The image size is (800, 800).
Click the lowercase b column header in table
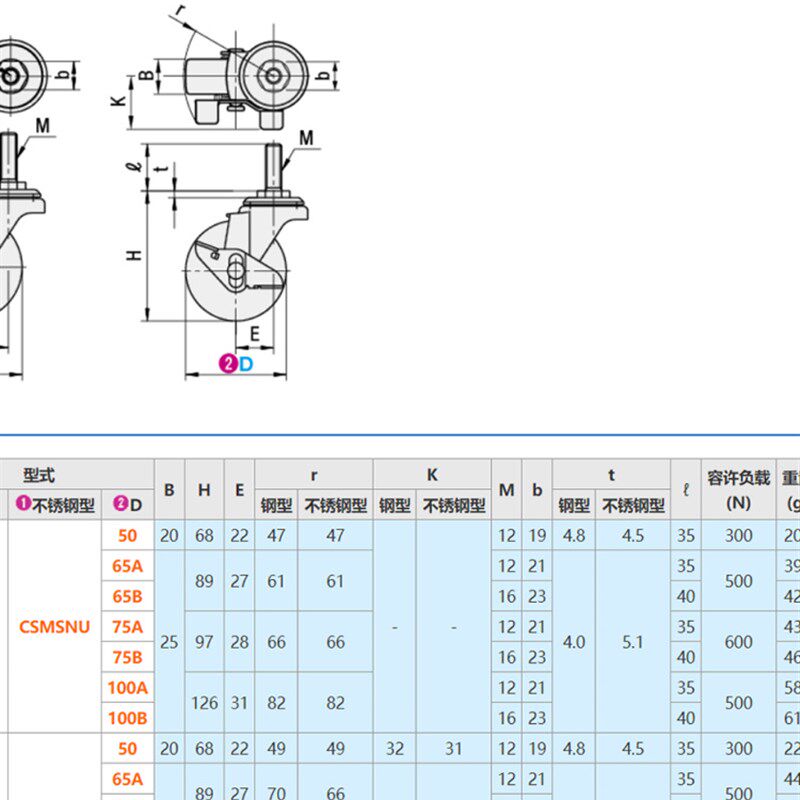(x=537, y=490)
